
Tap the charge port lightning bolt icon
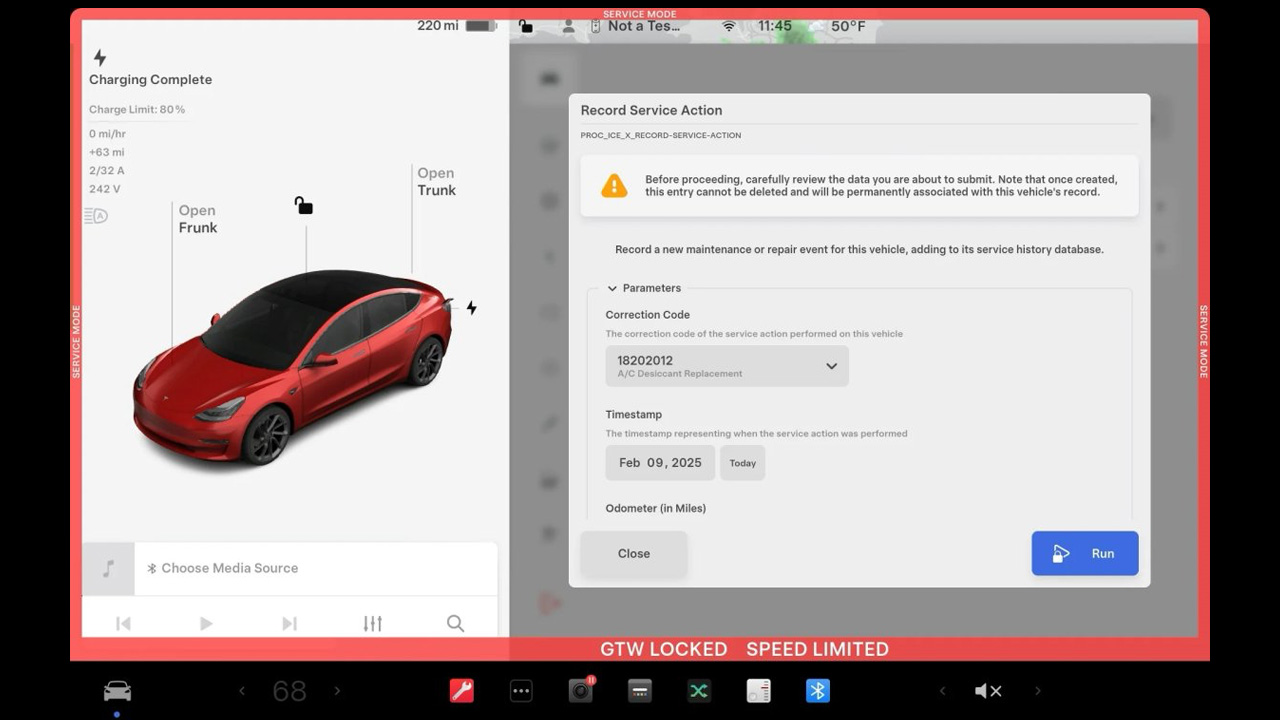tap(471, 308)
